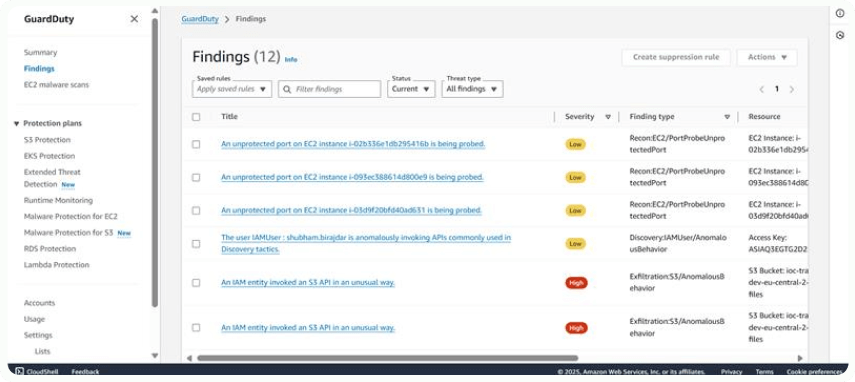This screenshot has height=382, width=855.
Task: Select checkbox for last S3 API finding
Action: point(196,328)
